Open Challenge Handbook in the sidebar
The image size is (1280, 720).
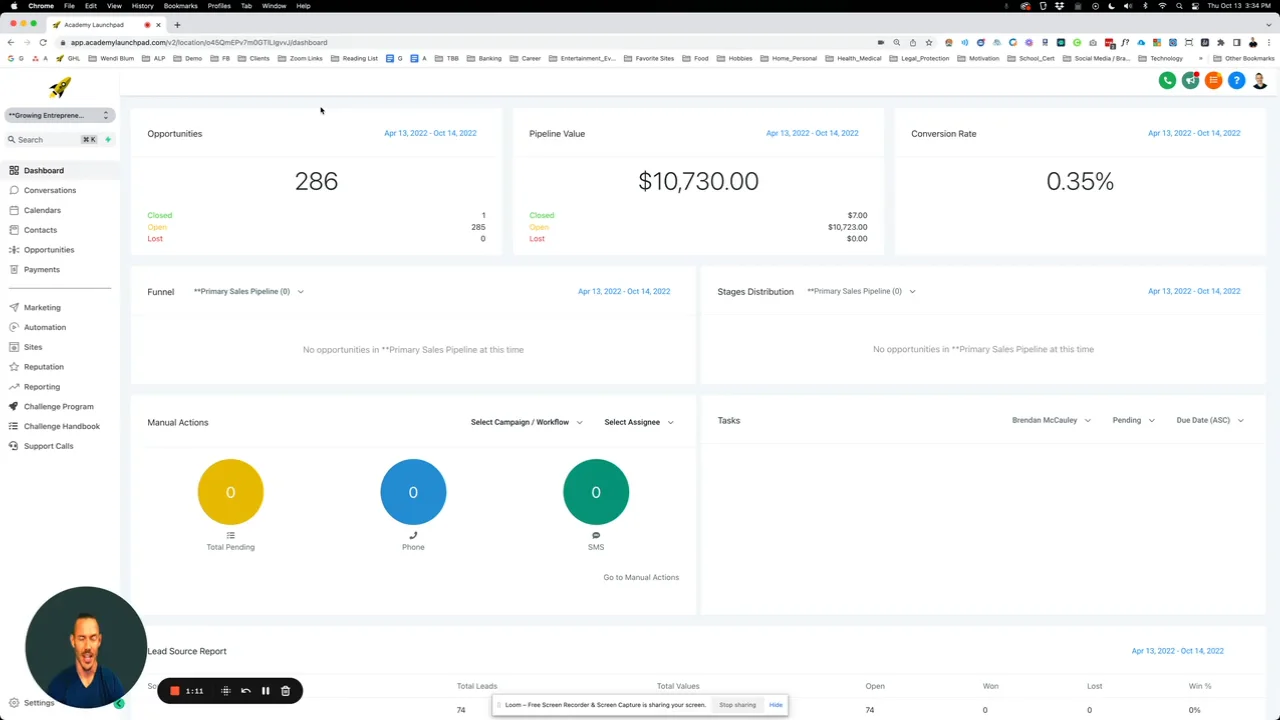pyautogui.click(x=61, y=426)
